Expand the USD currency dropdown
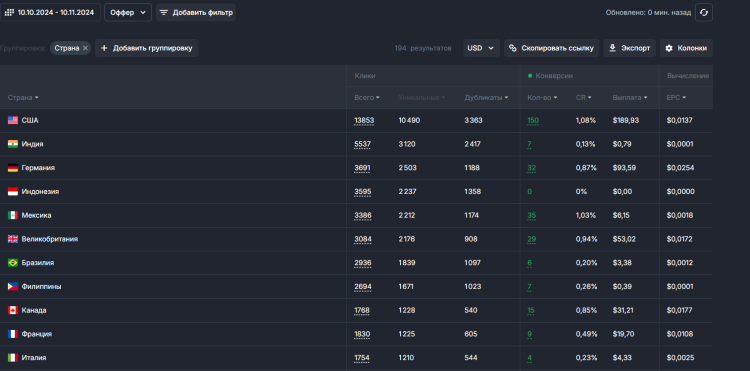The image size is (750, 371). pyautogui.click(x=481, y=48)
